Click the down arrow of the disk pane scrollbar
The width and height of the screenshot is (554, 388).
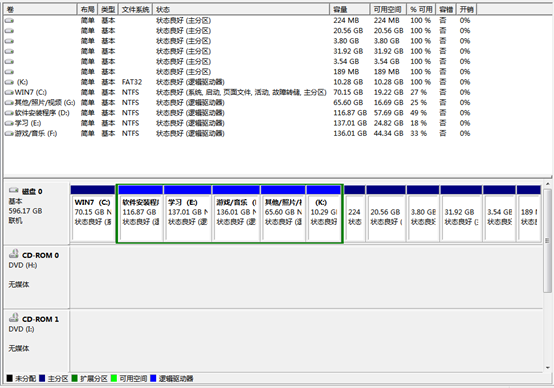tap(547, 368)
